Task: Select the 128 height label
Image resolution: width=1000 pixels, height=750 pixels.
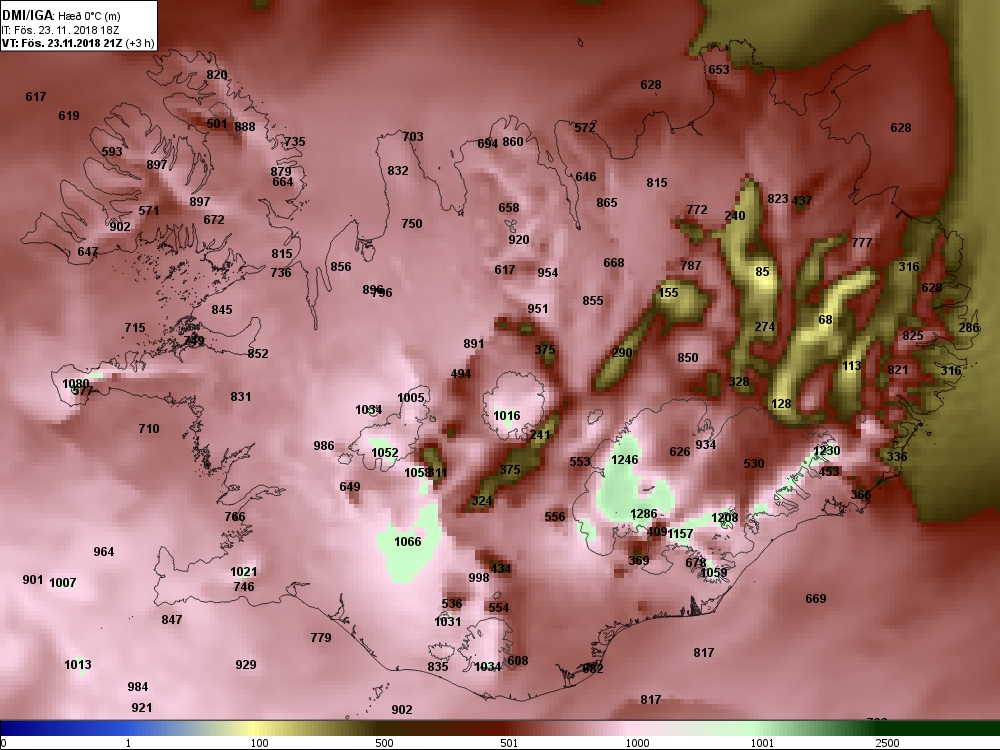Action: [781, 404]
